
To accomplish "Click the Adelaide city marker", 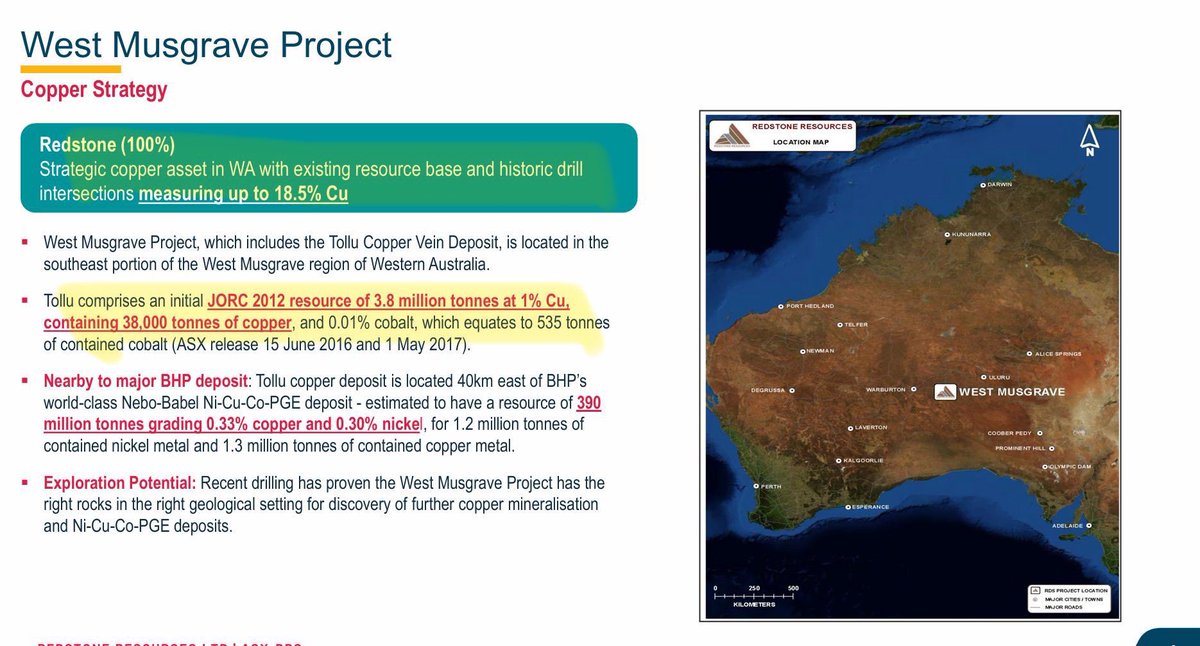I will 1088,525.
